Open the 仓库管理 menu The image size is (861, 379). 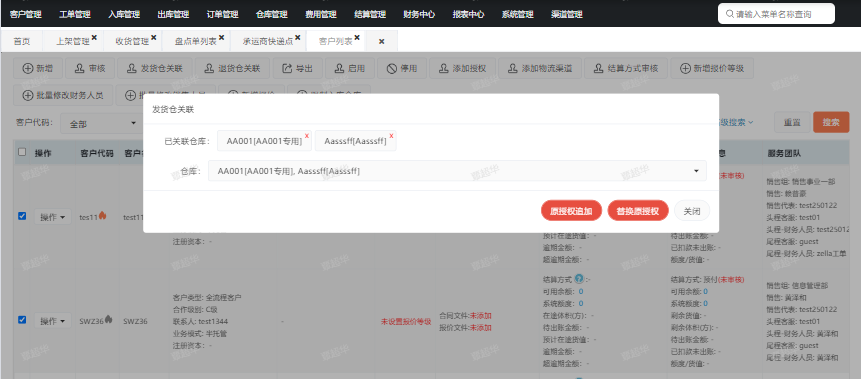point(271,14)
